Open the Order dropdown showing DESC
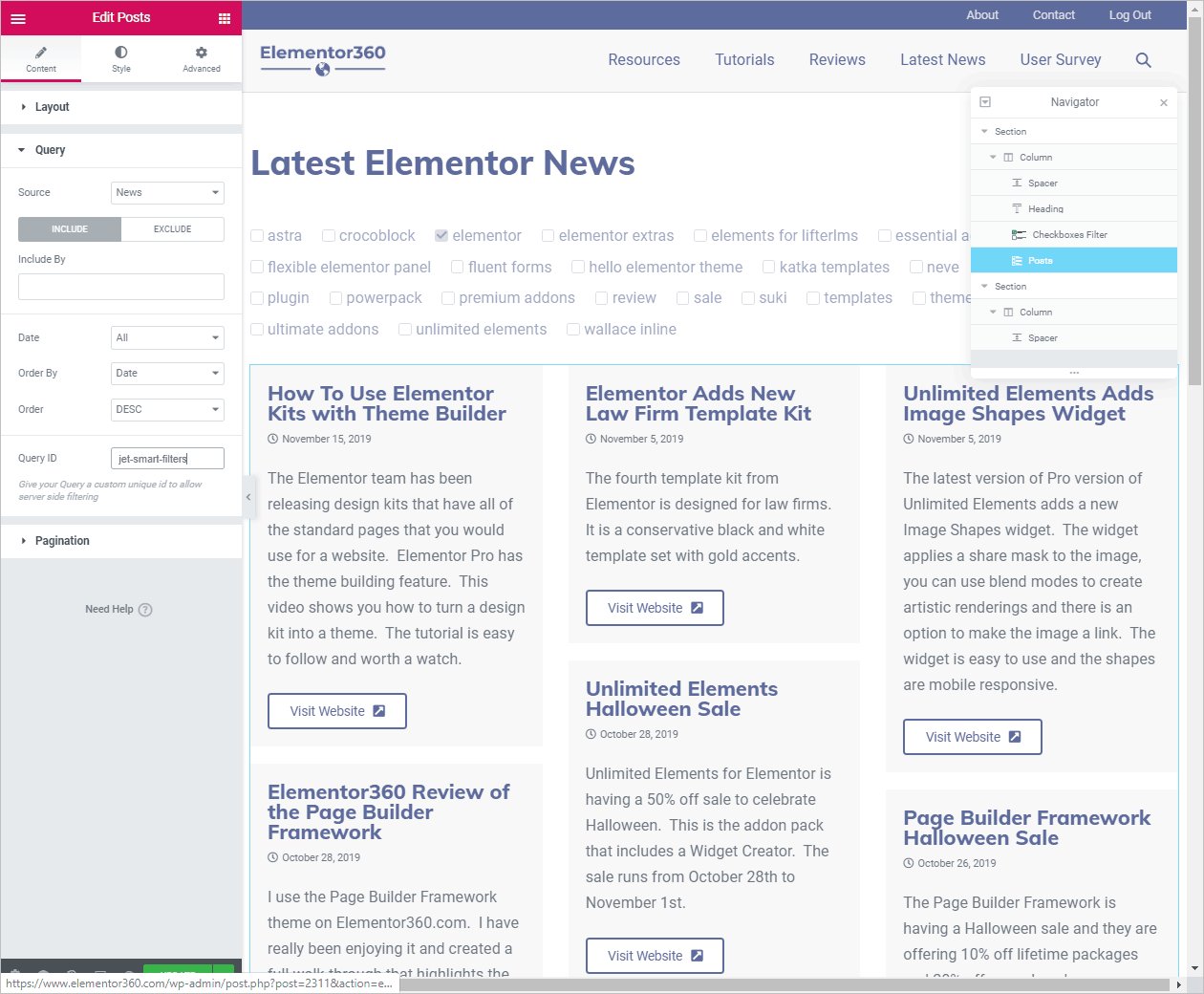The image size is (1204, 994). (x=167, y=409)
